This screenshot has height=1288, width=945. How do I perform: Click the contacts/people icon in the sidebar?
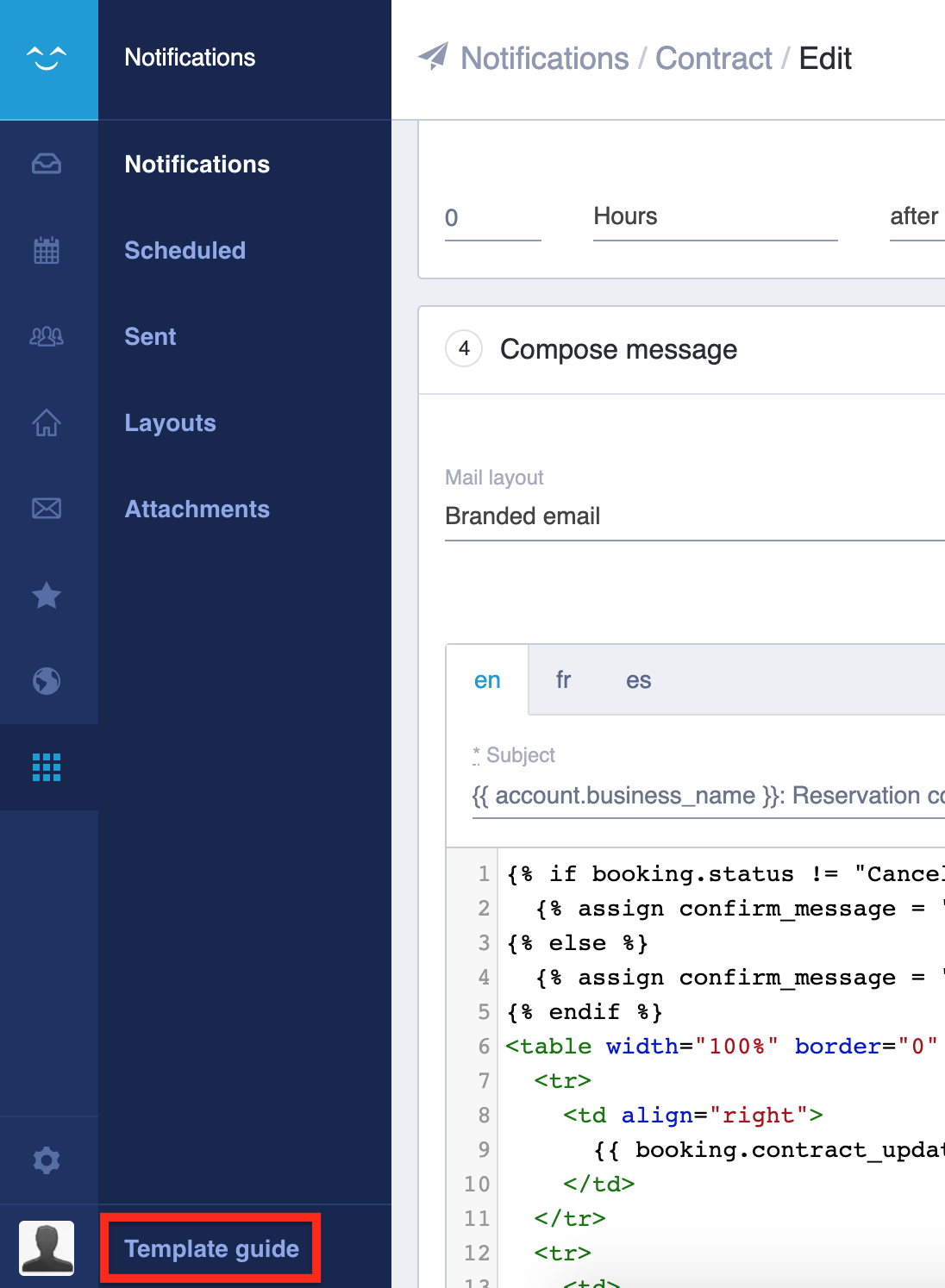tap(47, 336)
